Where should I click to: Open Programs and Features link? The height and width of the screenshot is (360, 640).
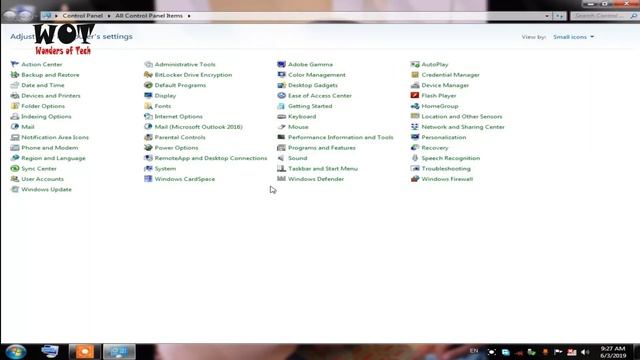pos(322,148)
